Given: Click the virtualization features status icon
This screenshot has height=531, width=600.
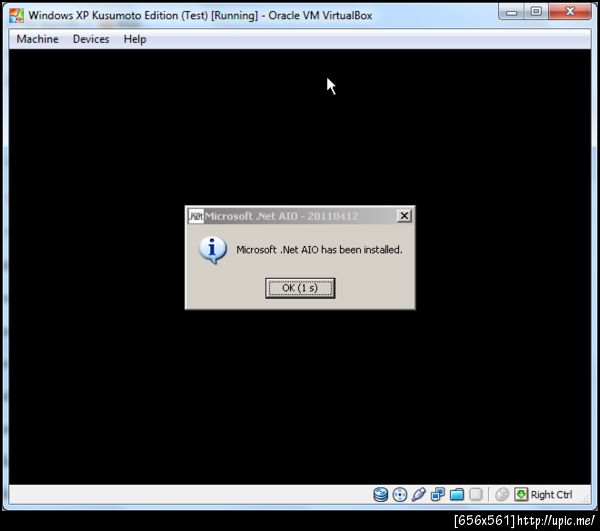Looking at the screenshot, I should coord(476,494).
